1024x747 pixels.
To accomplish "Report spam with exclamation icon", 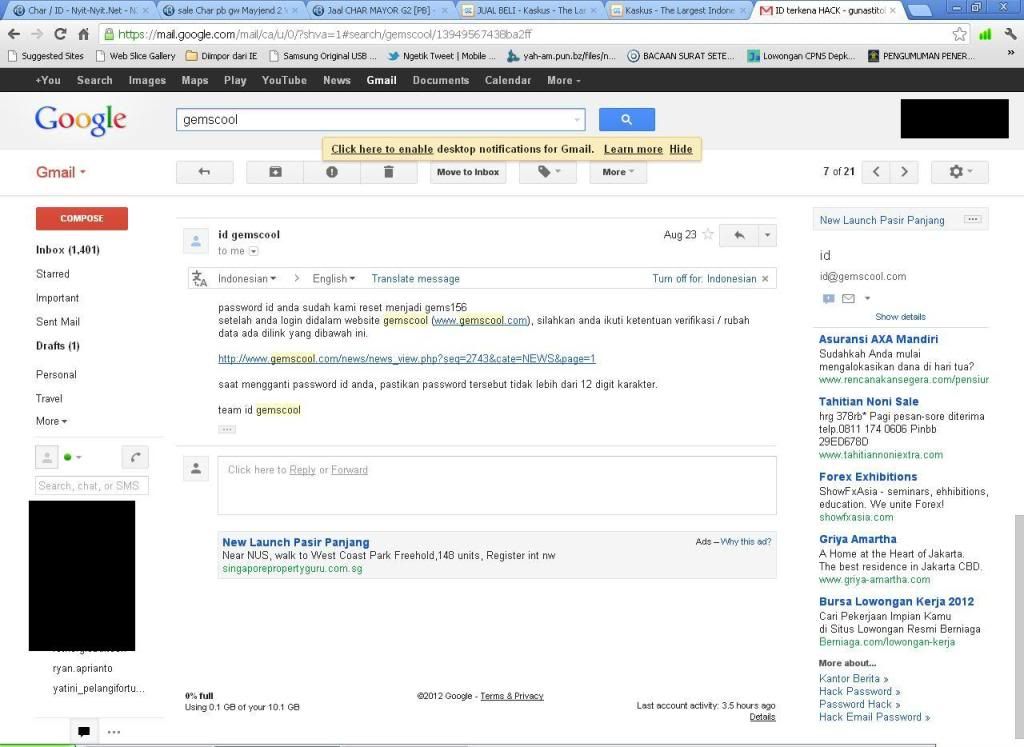I will click(x=332, y=172).
